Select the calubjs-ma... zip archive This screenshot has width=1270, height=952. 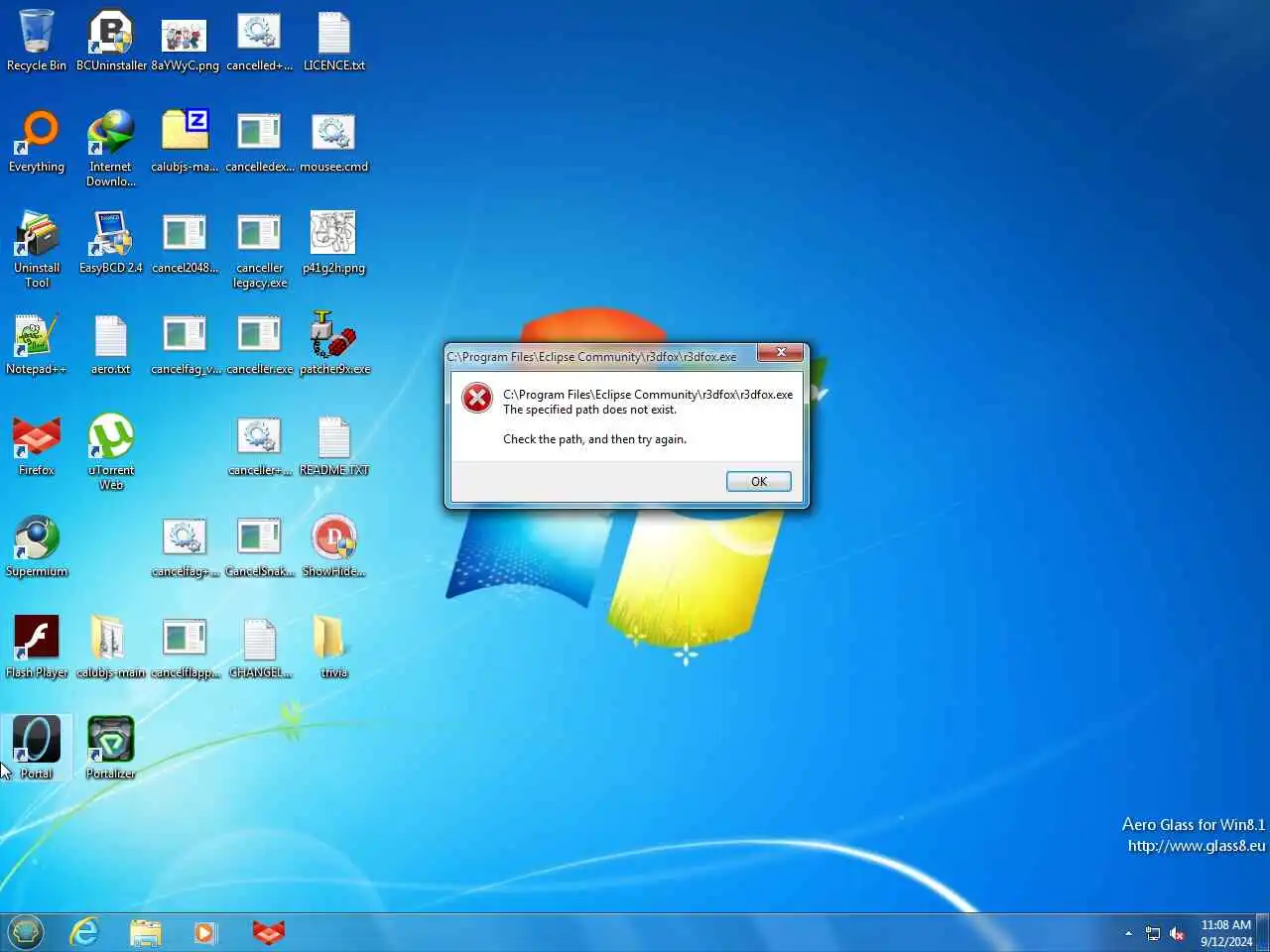(x=185, y=142)
